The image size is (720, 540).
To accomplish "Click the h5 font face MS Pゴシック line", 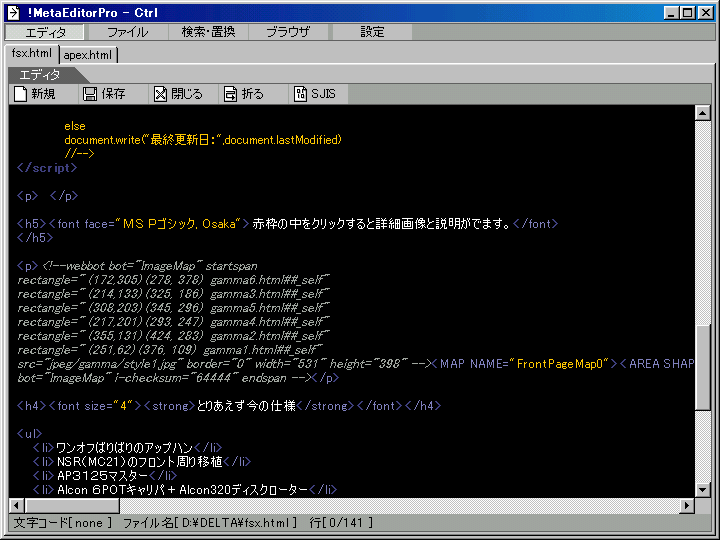I will coord(287,224).
